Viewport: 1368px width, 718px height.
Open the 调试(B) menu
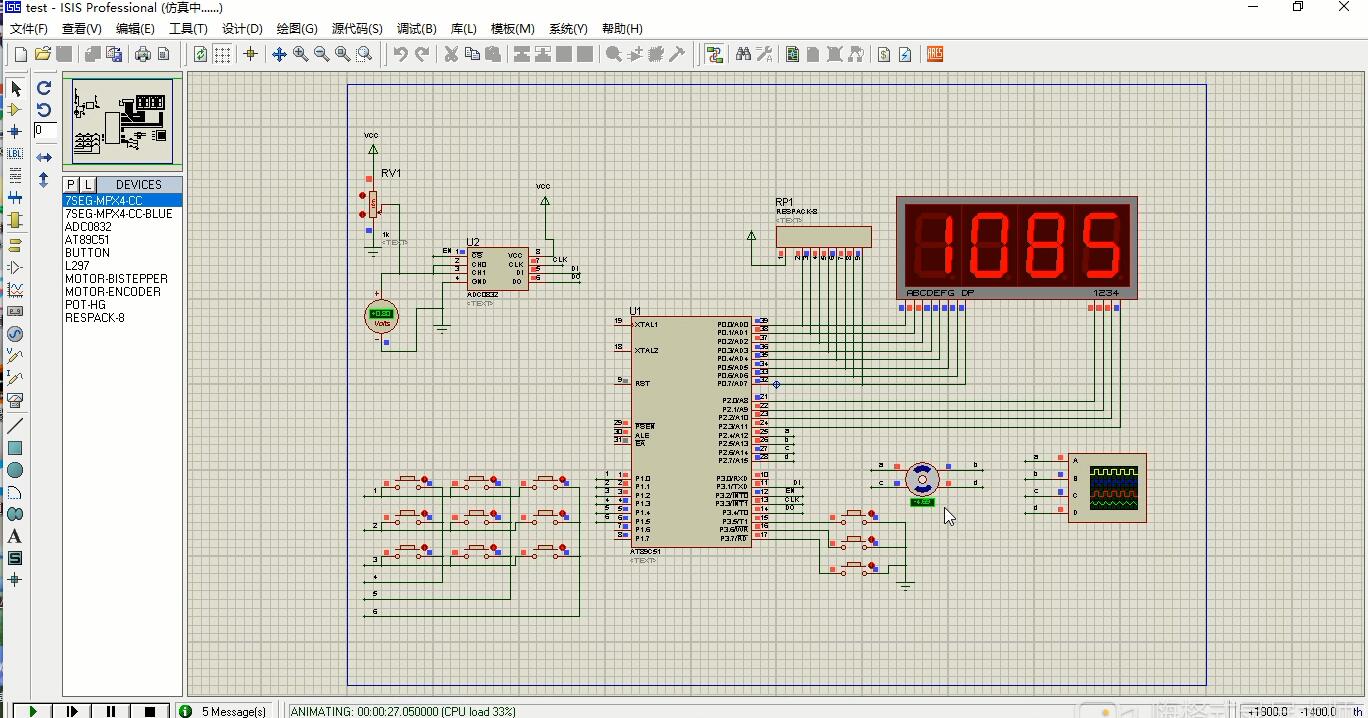coord(416,29)
